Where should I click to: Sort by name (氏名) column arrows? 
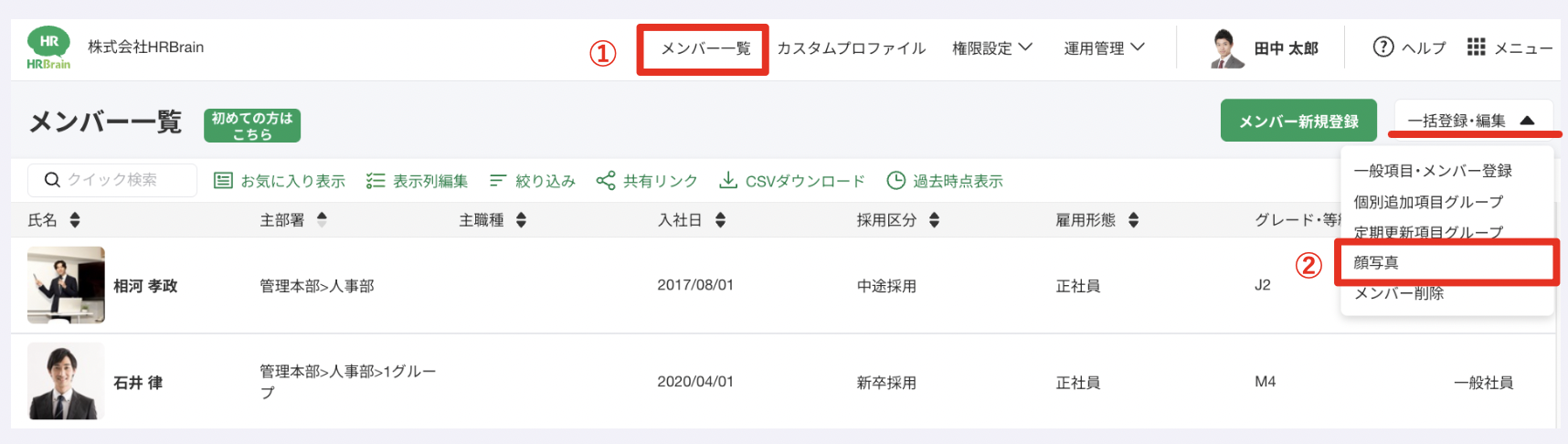point(75,220)
